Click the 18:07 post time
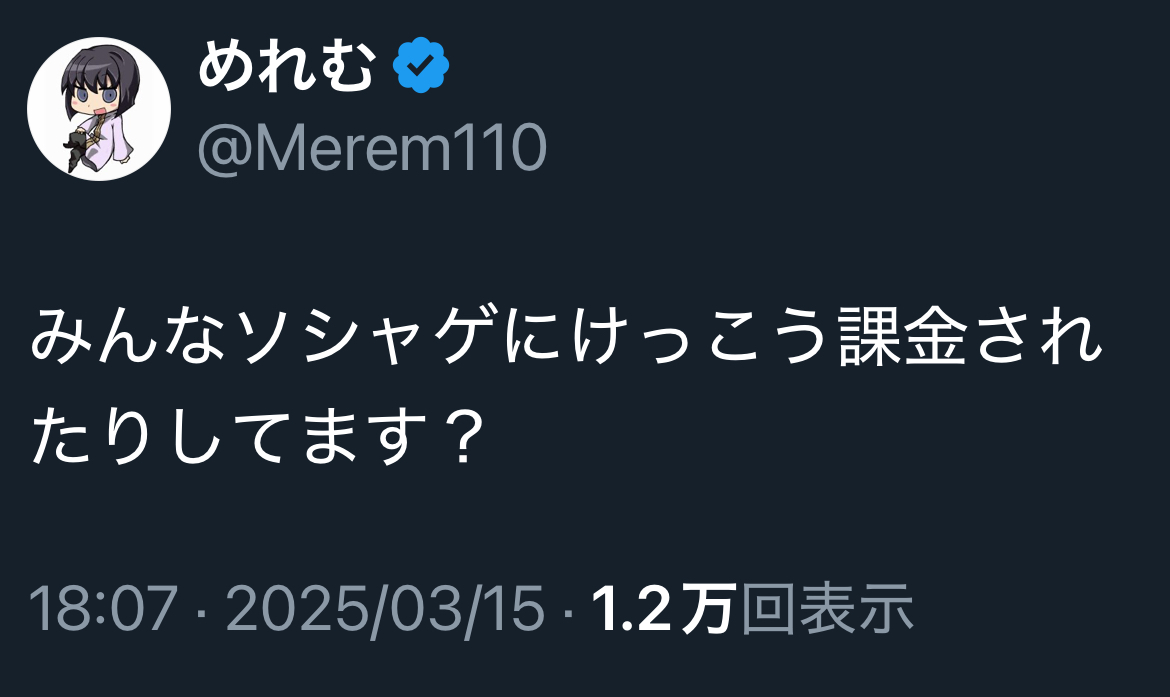Screen dimensions: 1170x697 coord(103,608)
